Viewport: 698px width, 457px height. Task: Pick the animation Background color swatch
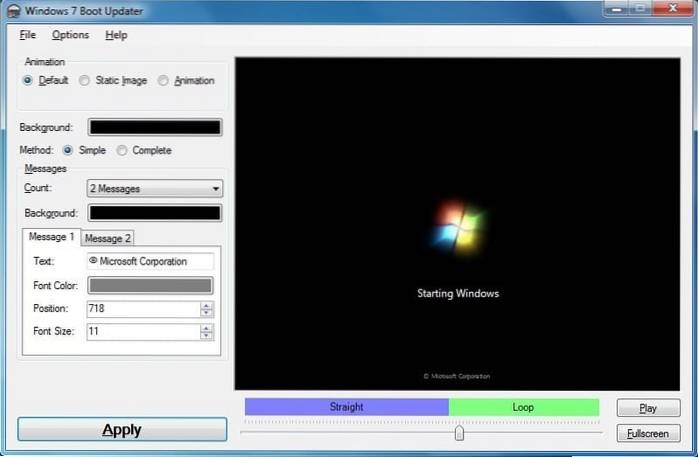pos(155,127)
